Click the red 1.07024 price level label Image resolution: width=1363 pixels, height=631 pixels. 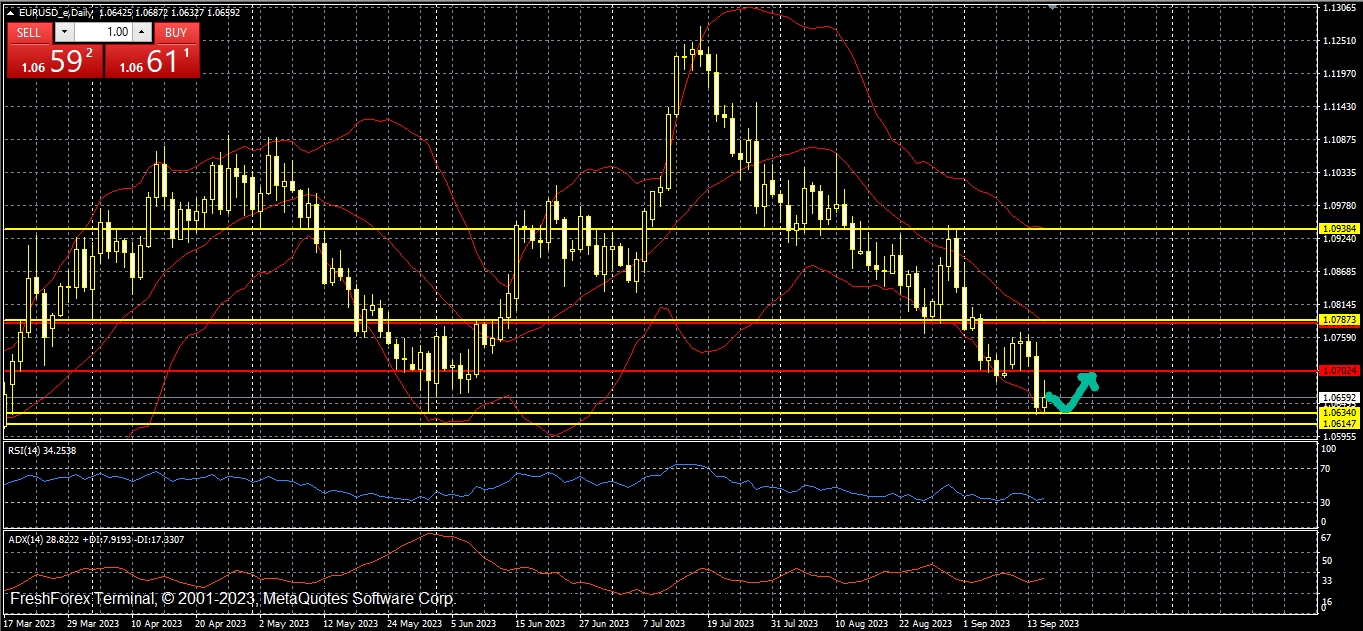point(1338,371)
